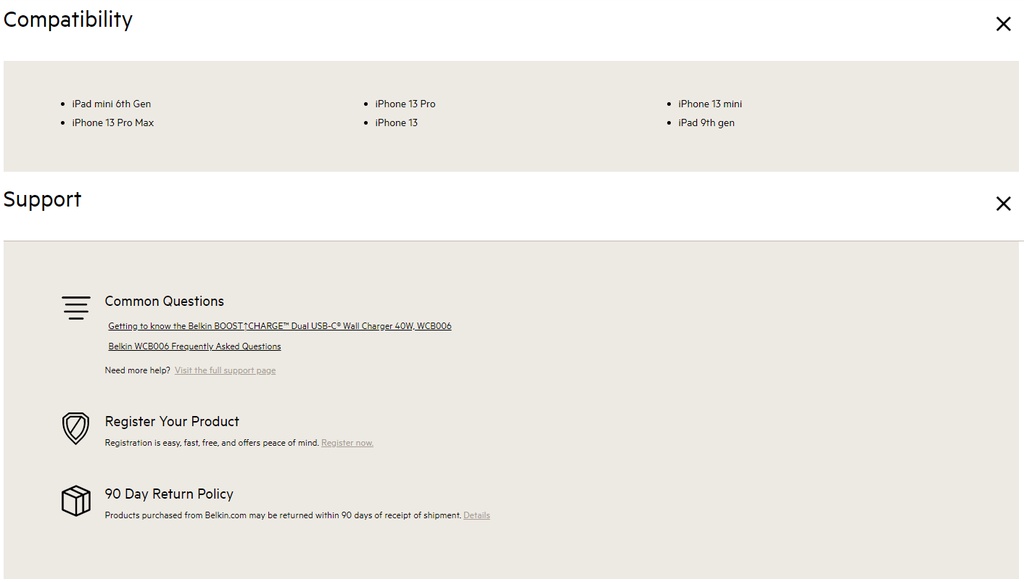Click the Common Questions list icon
This screenshot has height=582, width=1024.
tap(76, 307)
